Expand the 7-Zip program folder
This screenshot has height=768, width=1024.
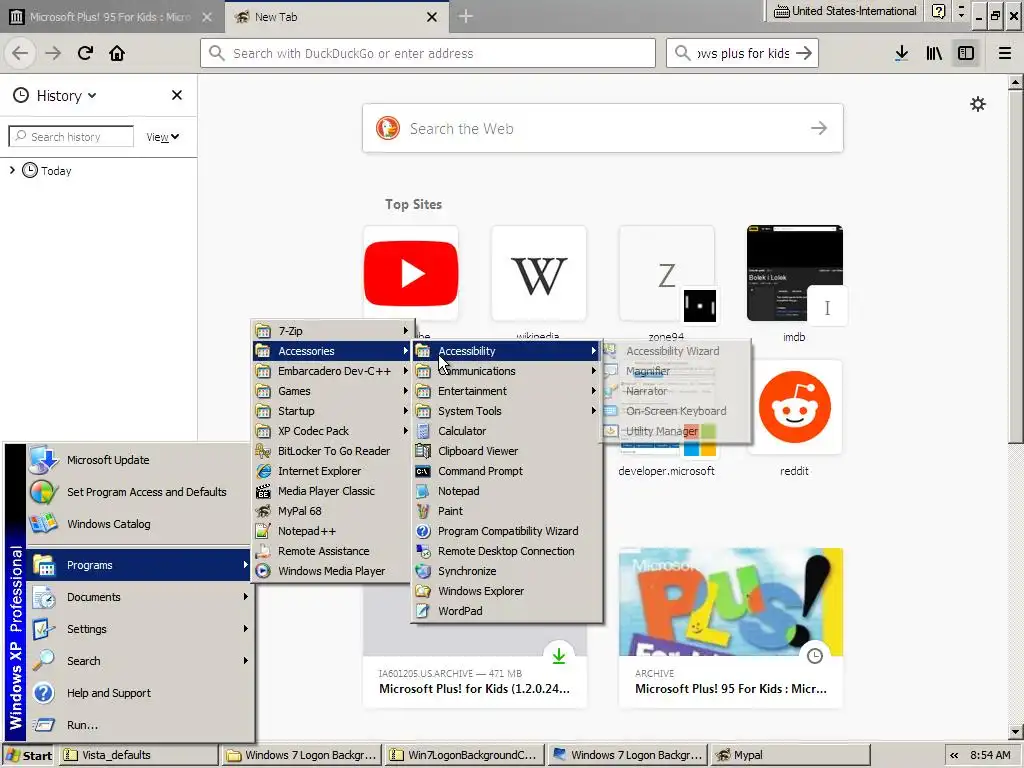click(332, 331)
